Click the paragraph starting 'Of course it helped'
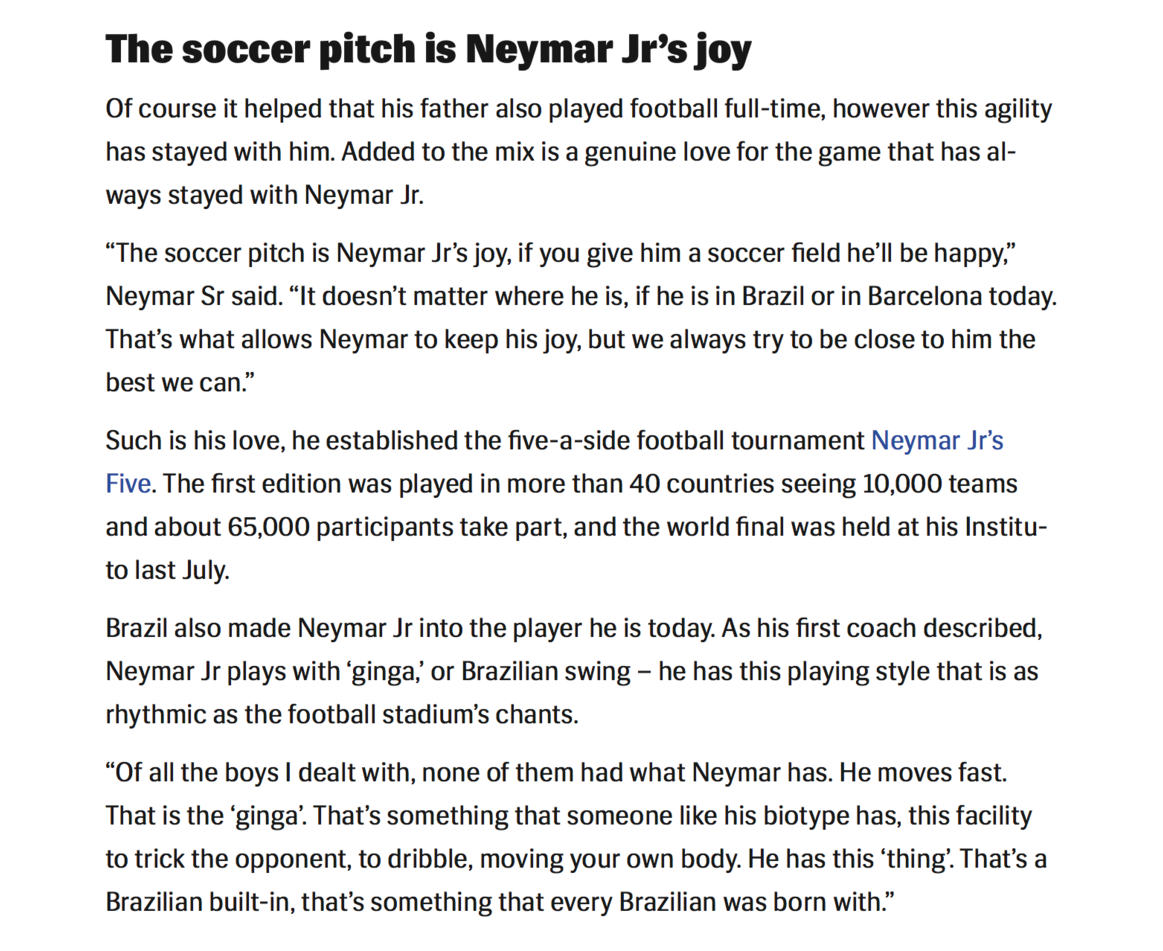The width and height of the screenshot is (1163, 951). click(579, 151)
